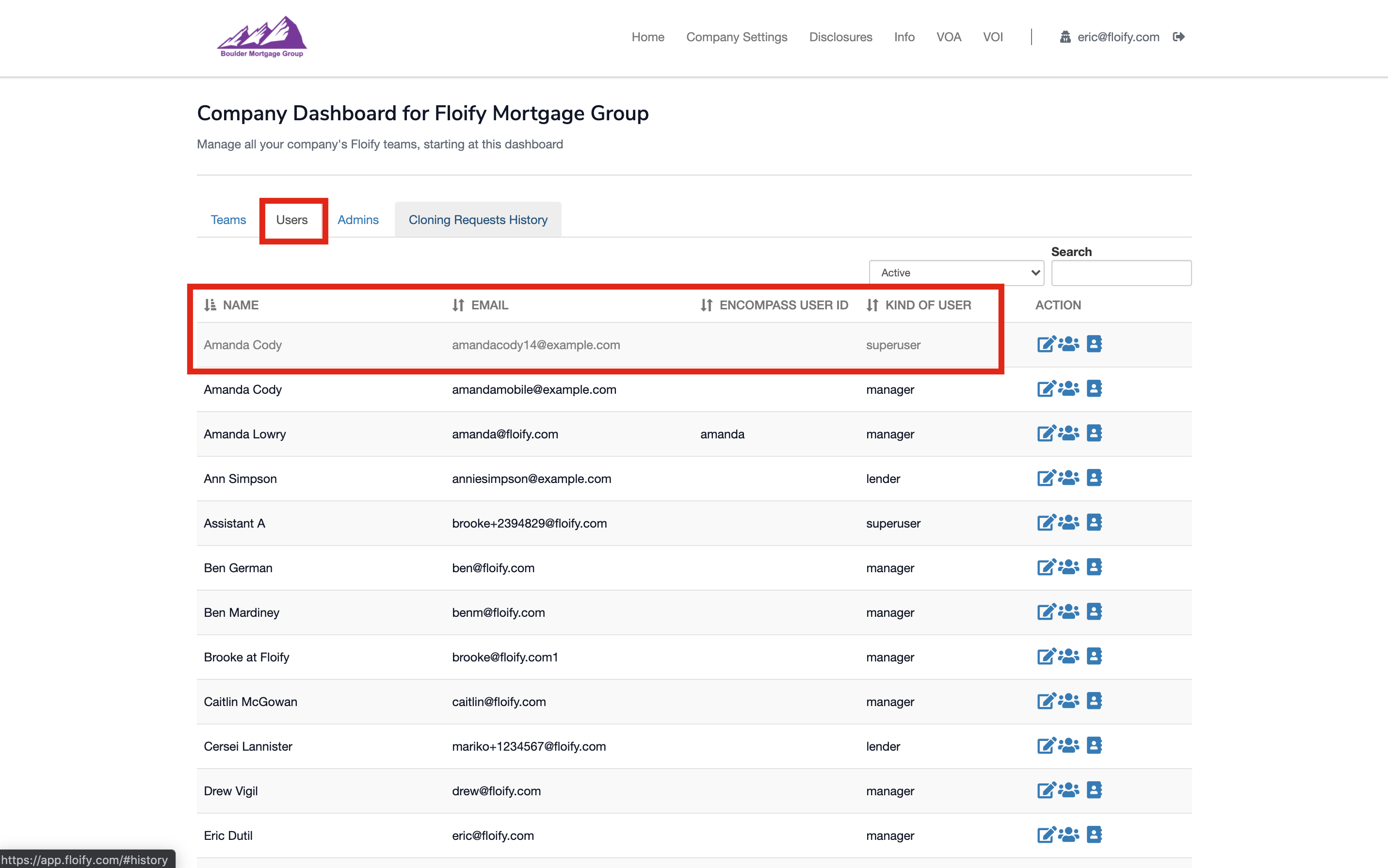1388x868 pixels.
Task: Open teams icon for Drew Vigil
Action: 1068,790
